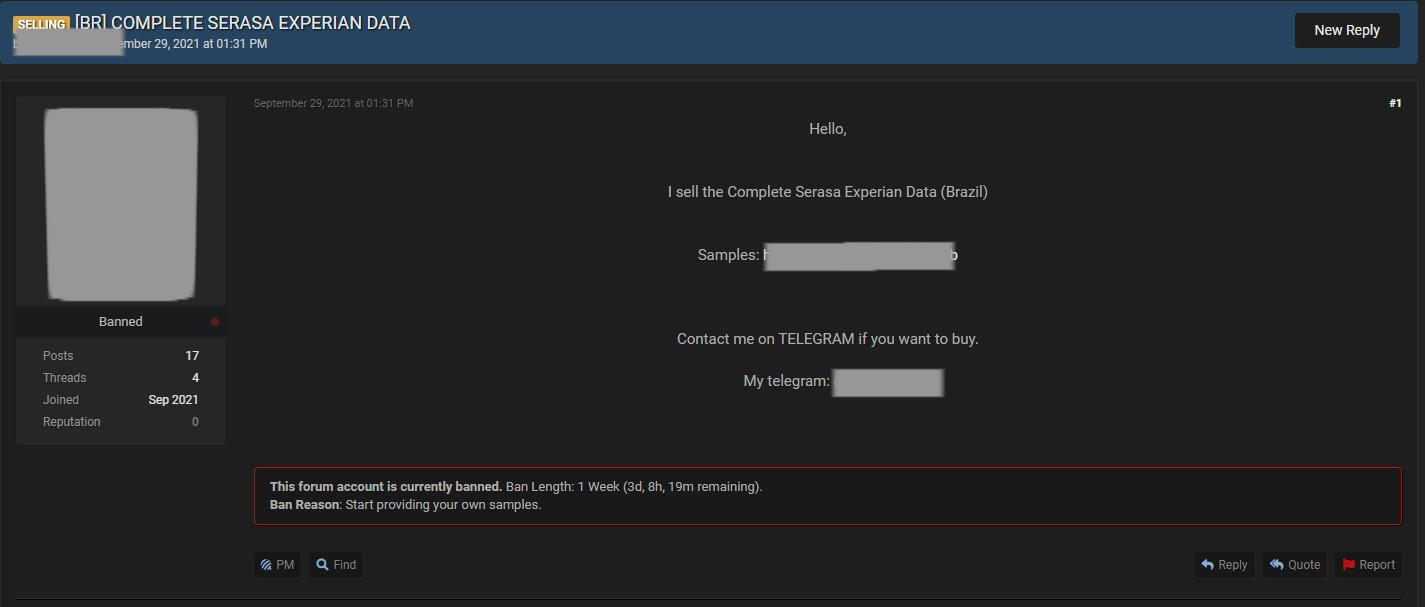Open the #1 post permalink
This screenshot has height=607, width=1425.
coord(1395,103)
